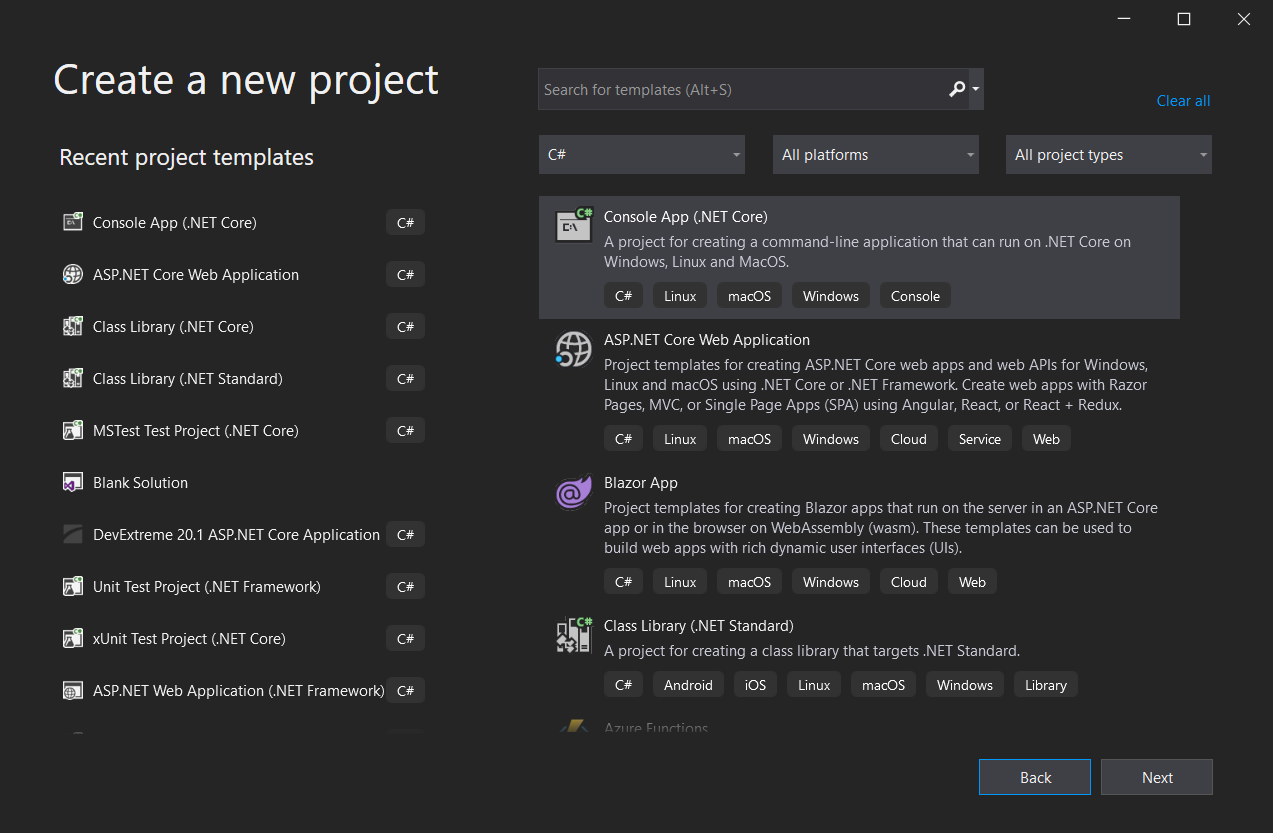The image size is (1273, 833).
Task: Pick ASP.NET Web Application (.NET Framework) recent template
Action: (x=238, y=690)
